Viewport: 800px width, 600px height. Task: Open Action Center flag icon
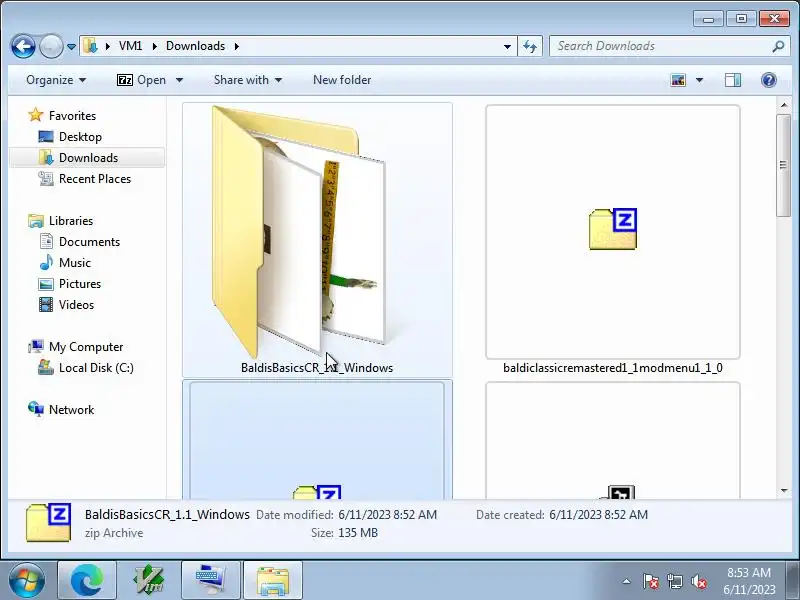651,581
